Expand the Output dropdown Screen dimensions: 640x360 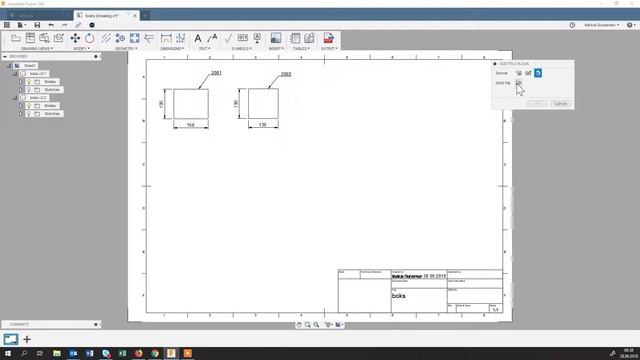pyautogui.click(x=329, y=49)
